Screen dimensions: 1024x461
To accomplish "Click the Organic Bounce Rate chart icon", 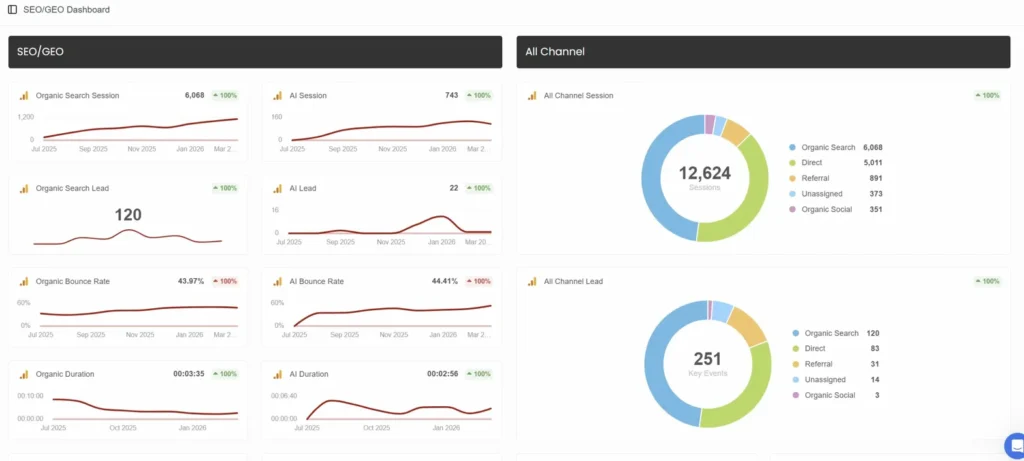I will pyautogui.click(x=24, y=281).
